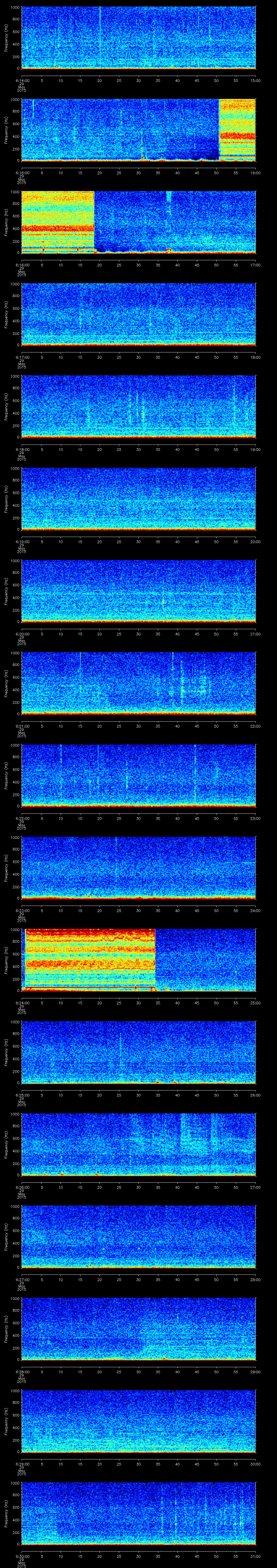Select the spectrogram panel starting at 6:14:00
Screen dimensions: 277x1568
point(139,38)
